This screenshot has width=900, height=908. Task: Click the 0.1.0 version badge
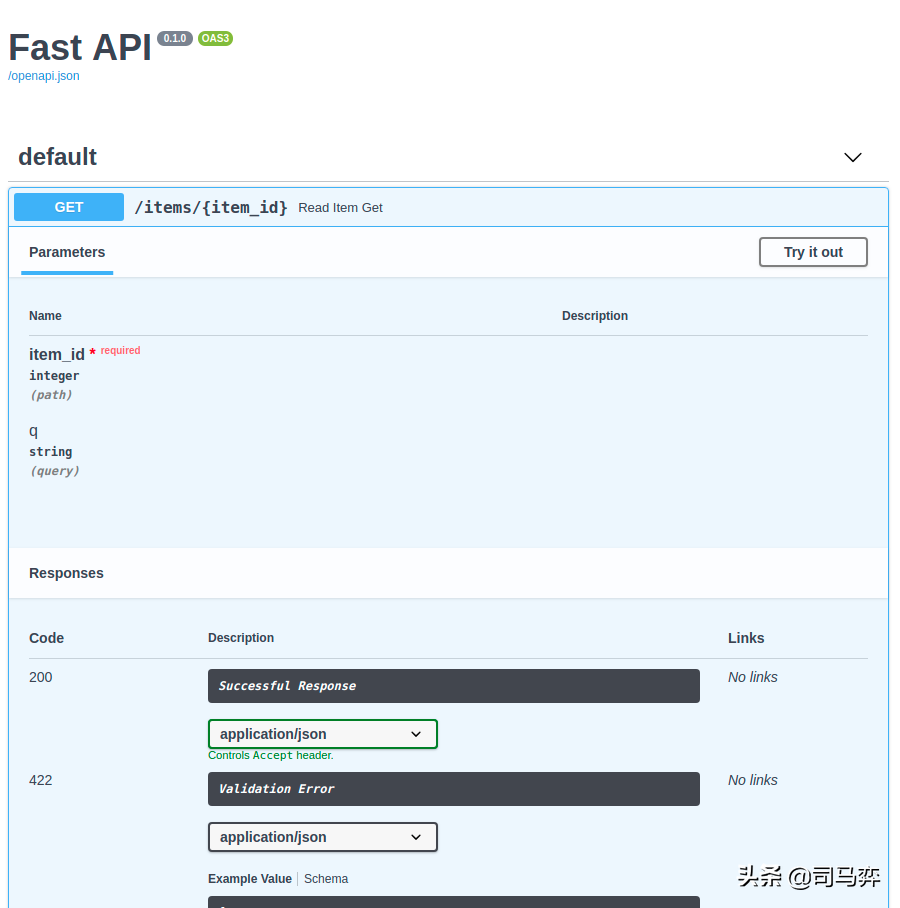[175, 38]
